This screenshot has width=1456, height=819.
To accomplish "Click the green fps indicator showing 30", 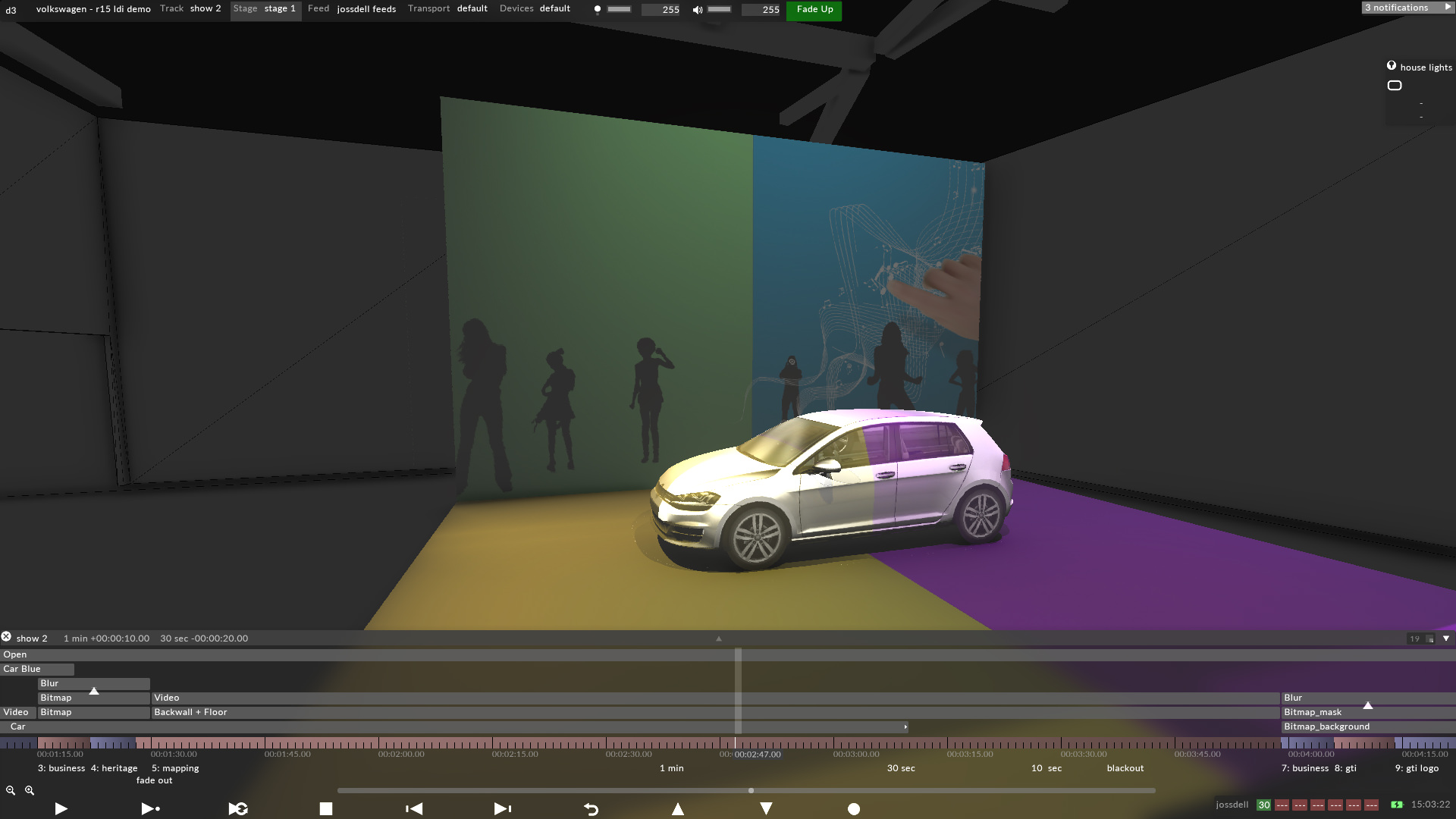I will [x=1263, y=805].
